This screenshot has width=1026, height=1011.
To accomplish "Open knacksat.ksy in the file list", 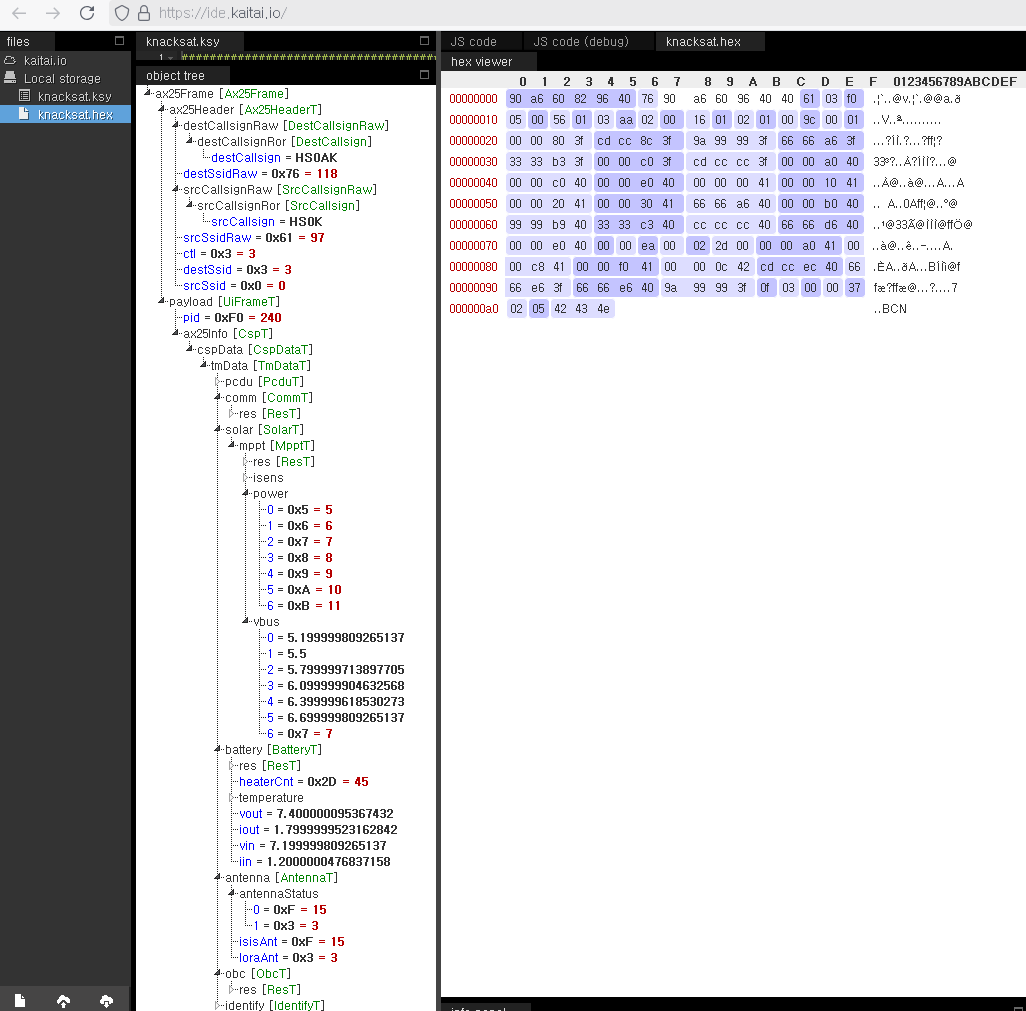I will pos(74,96).
